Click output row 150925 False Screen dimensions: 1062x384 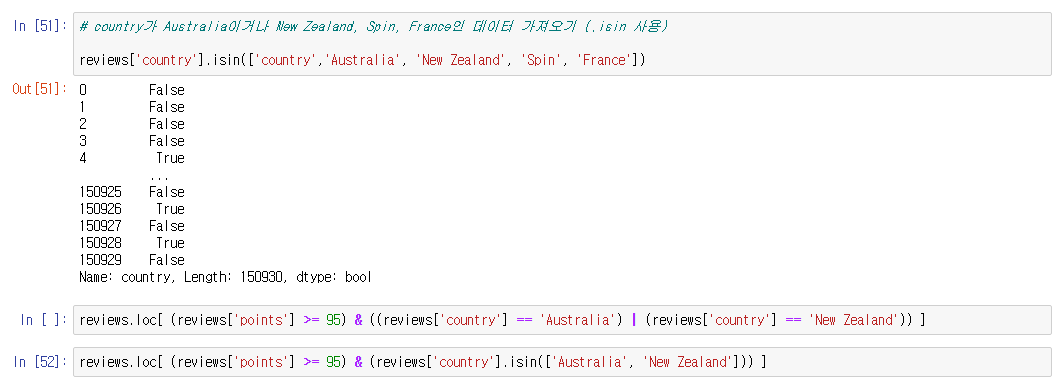pyautogui.click(x=132, y=192)
